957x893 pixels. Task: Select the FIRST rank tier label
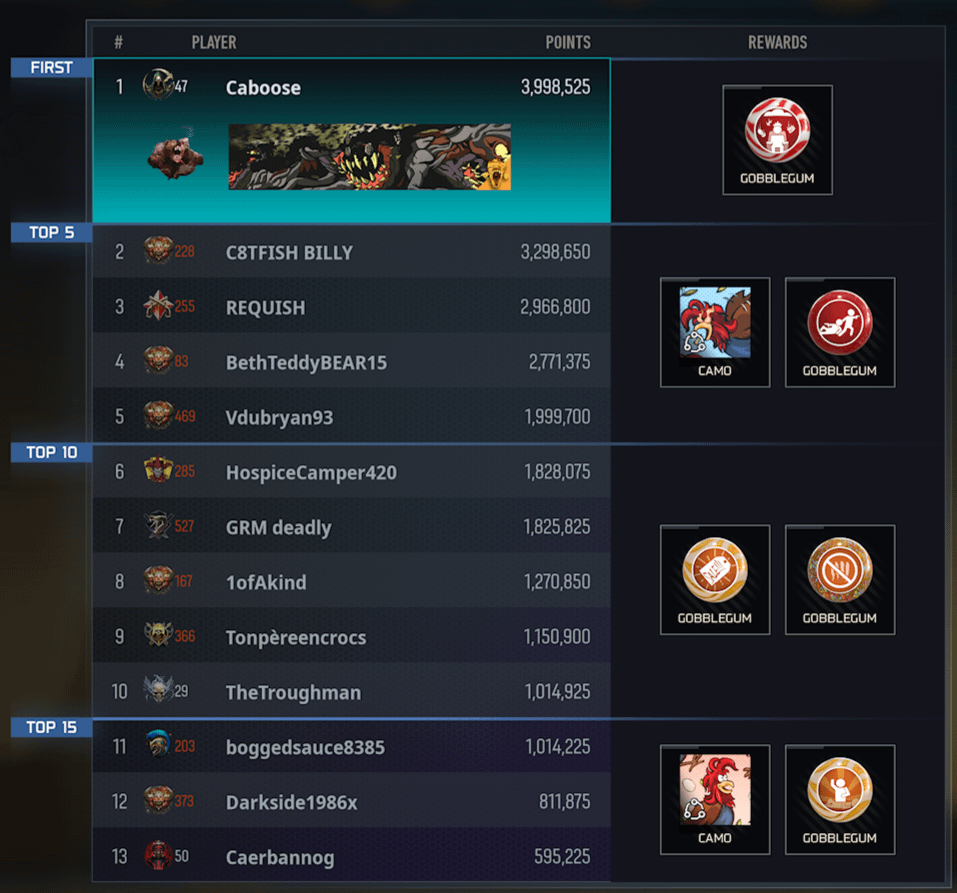[x=51, y=67]
